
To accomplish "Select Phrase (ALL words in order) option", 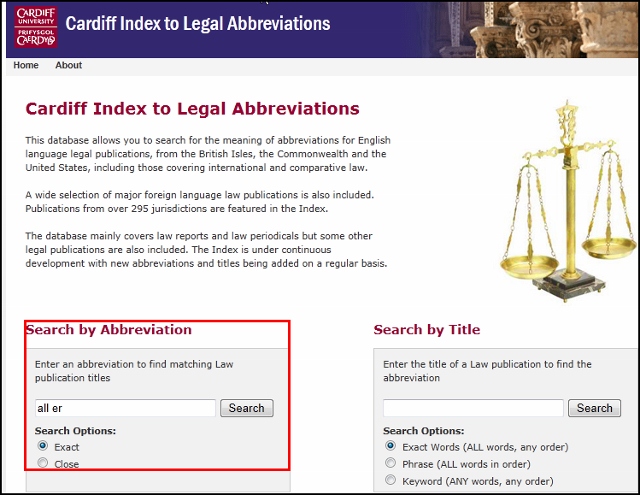I will (391, 462).
